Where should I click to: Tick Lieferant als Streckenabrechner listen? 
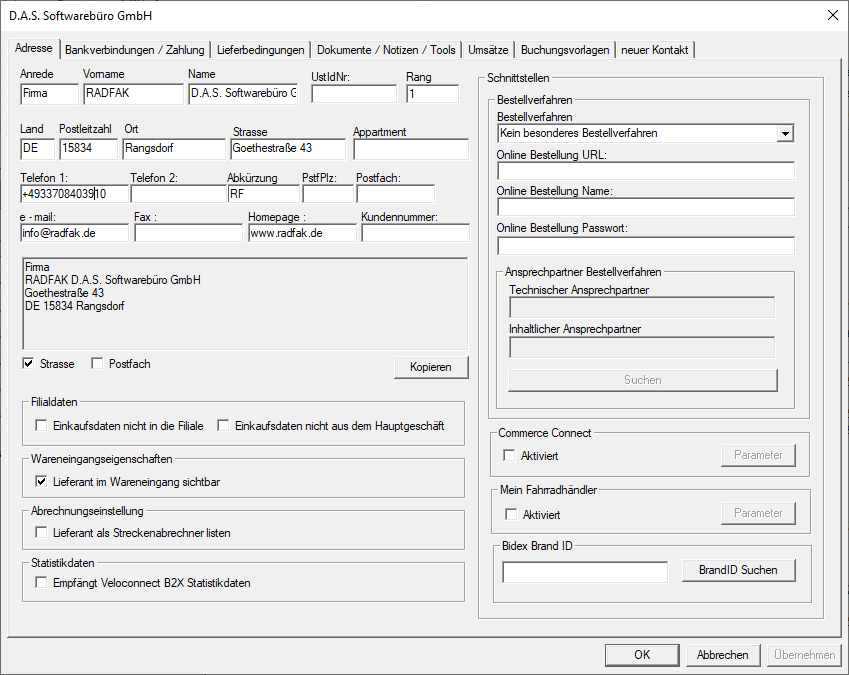pos(41,533)
